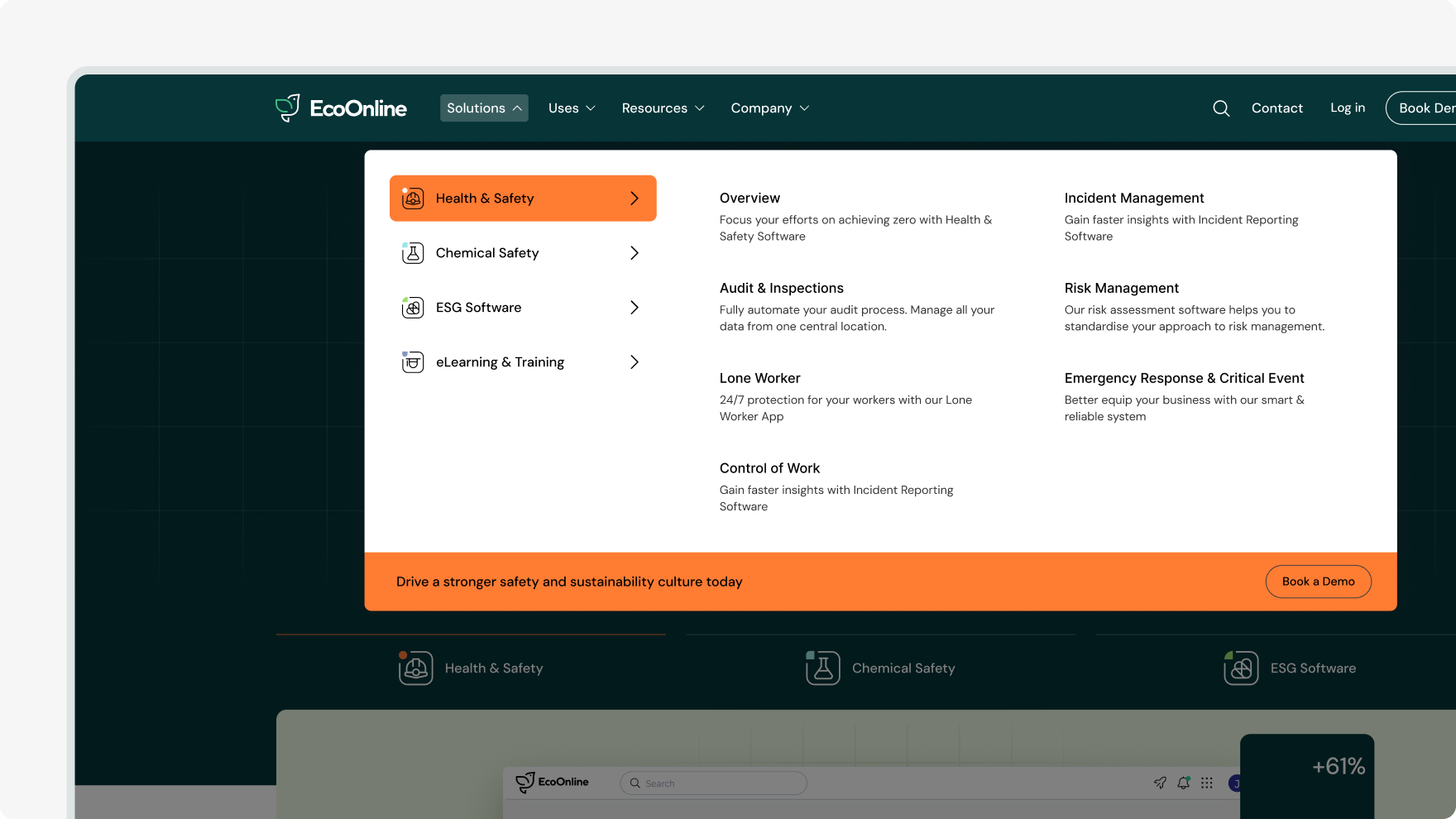Expand the eLearning & Training chevron arrow
The height and width of the screenshot is (819, 1456).
(635, 362)
